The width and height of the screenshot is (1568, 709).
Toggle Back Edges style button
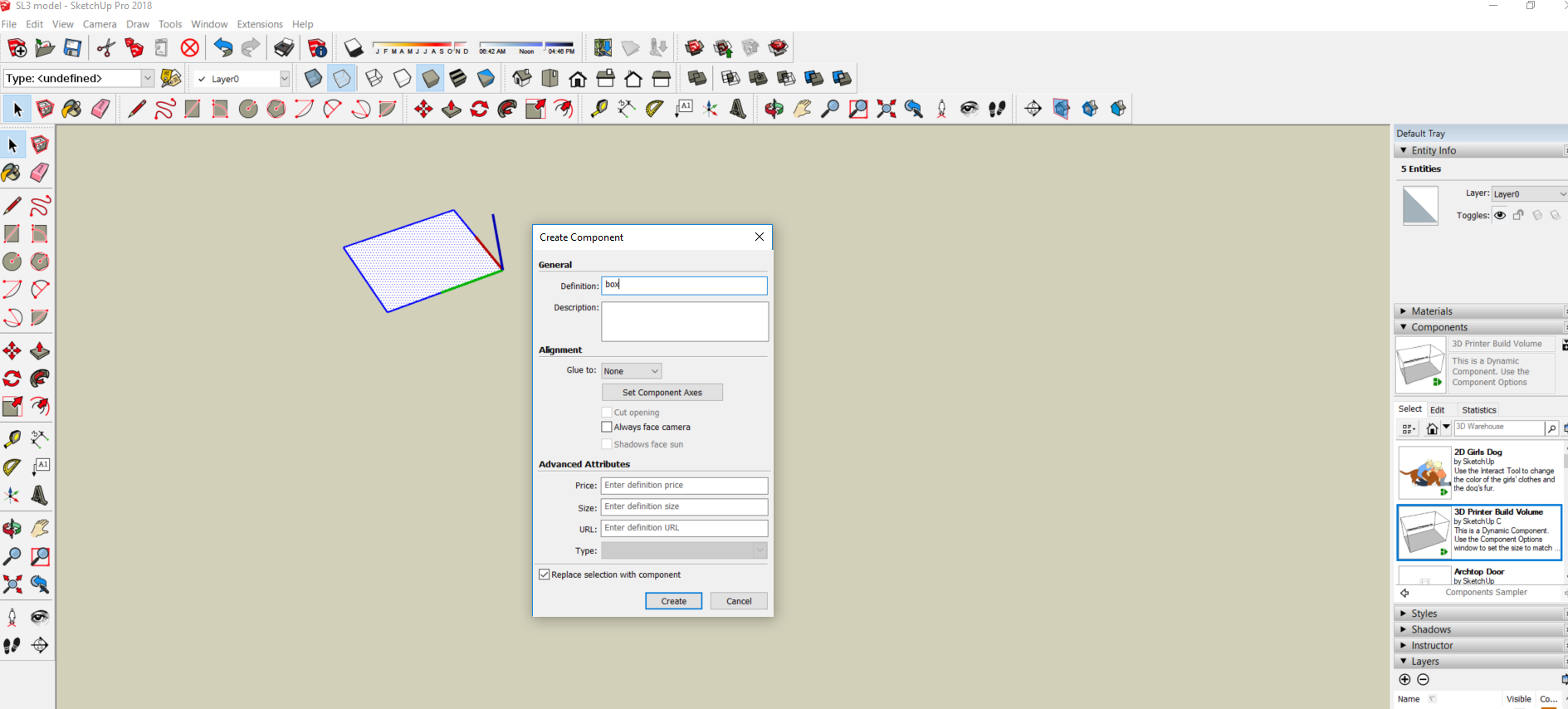coord(341,78)
